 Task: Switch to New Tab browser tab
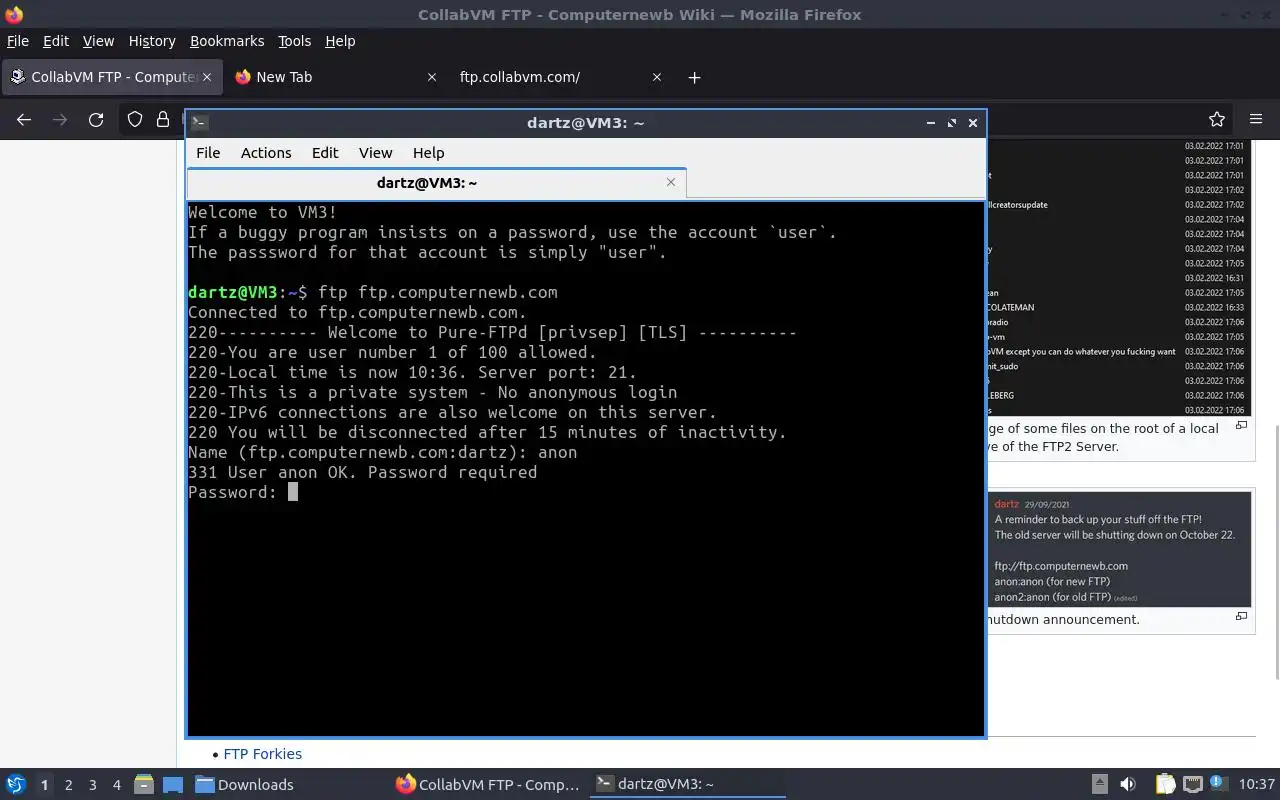pos(335,77)
